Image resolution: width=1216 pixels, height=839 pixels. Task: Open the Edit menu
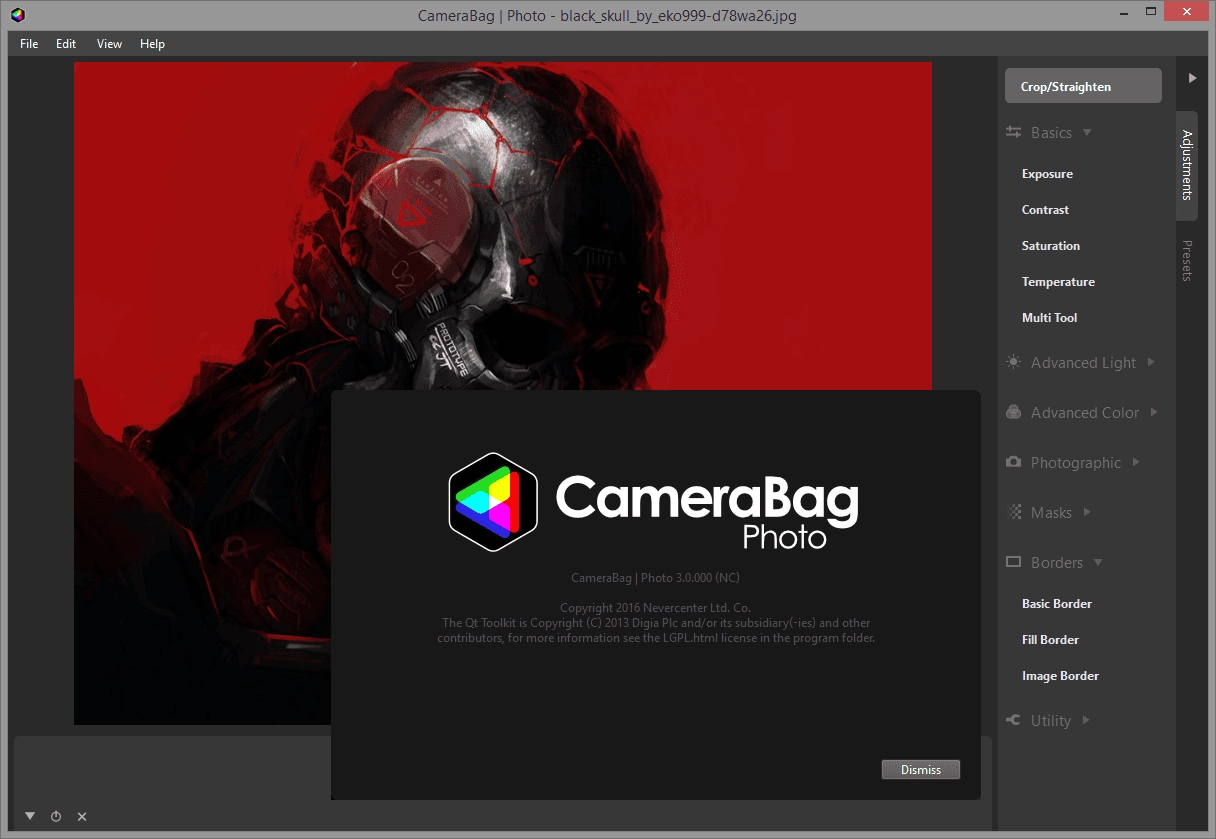click(66, 44)
